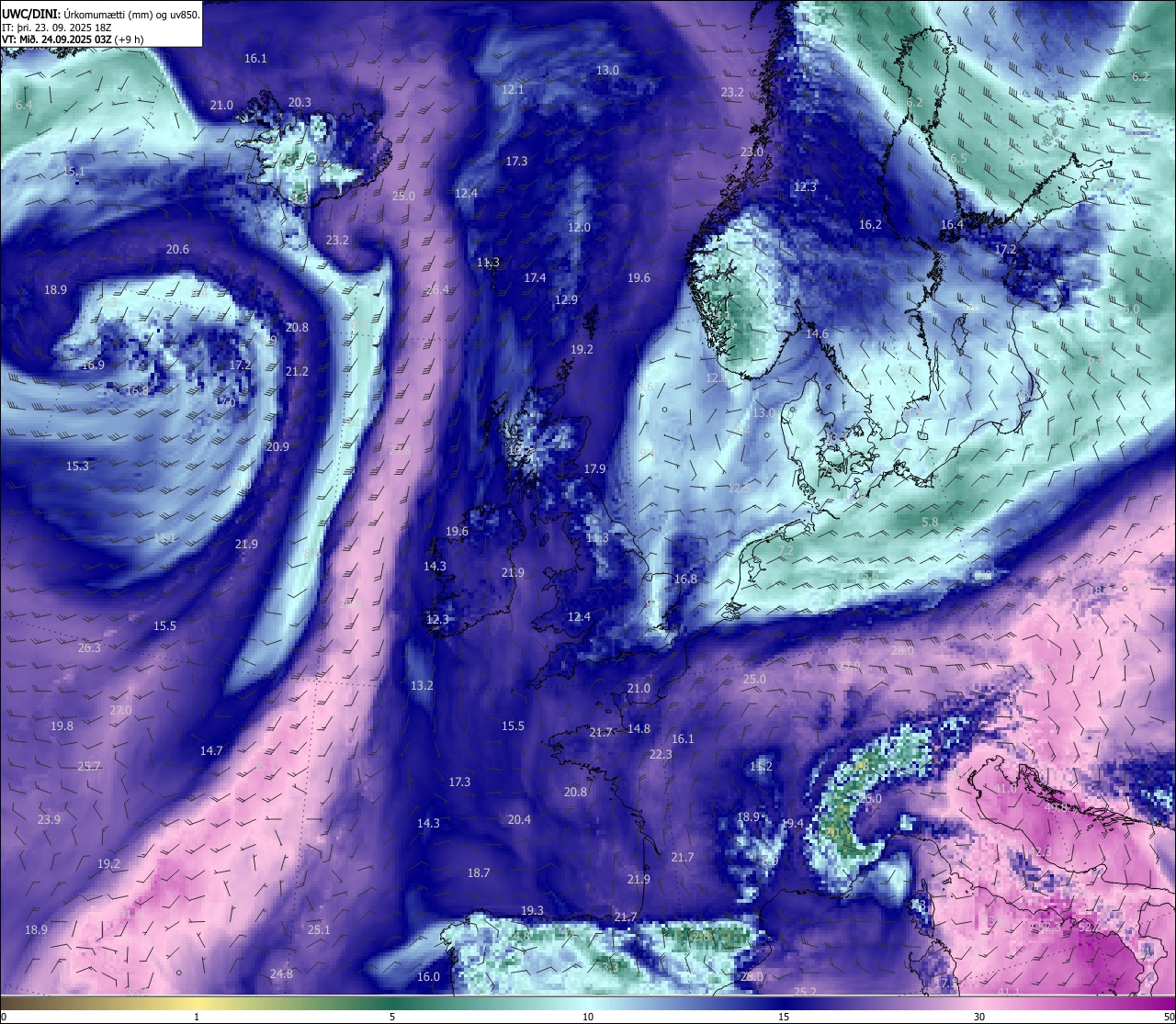This screenshot has height=1024, width=1176.
Task: Click the 21.2 value on the map
Action: click(297, 372)
